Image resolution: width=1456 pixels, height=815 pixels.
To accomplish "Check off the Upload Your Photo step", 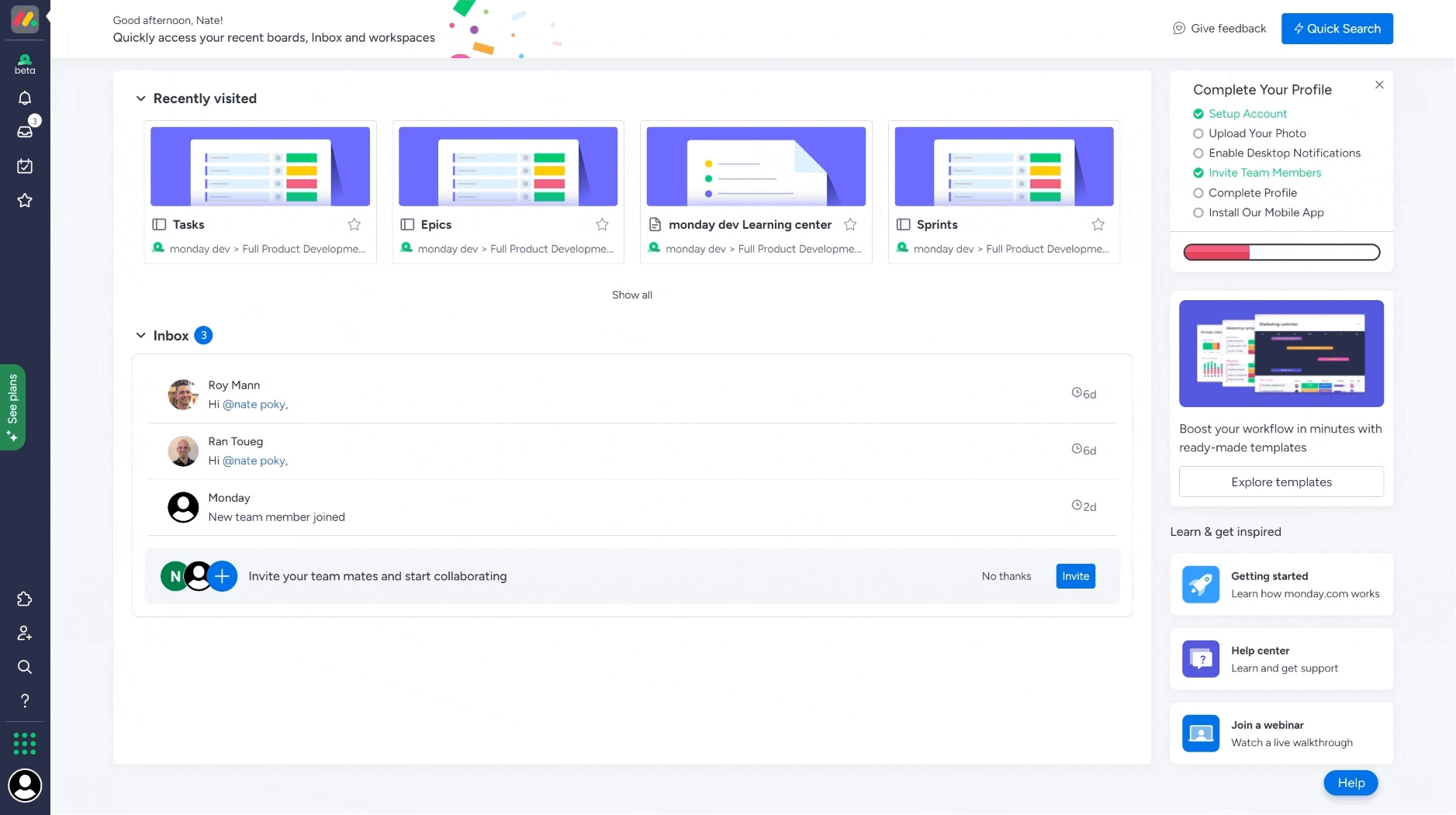I will (x=1198, y=133).
